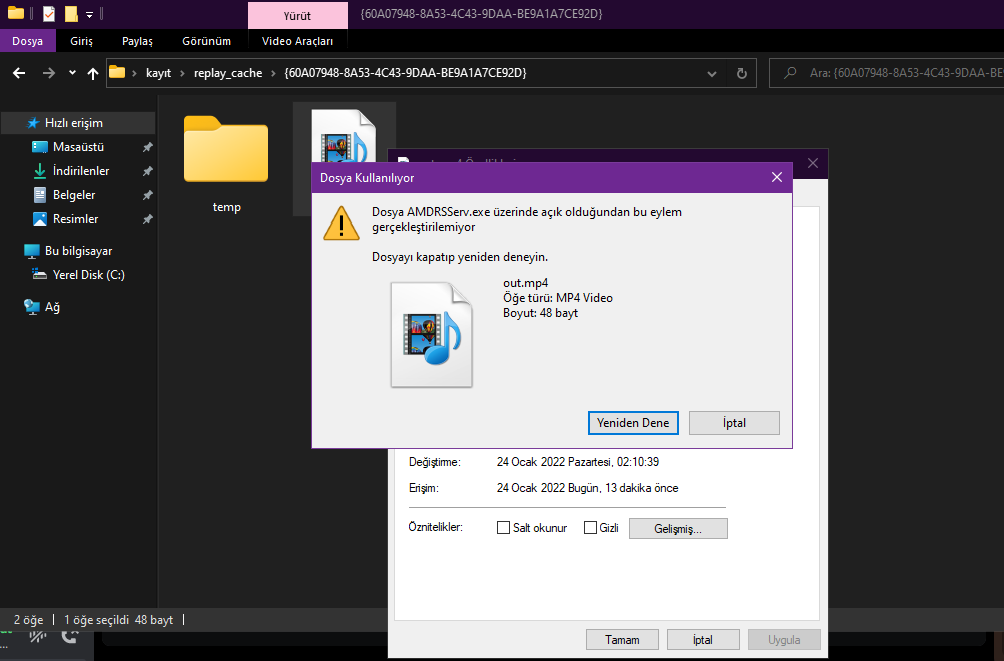Open Masaüstü in the sidebar

coord(78,147)
